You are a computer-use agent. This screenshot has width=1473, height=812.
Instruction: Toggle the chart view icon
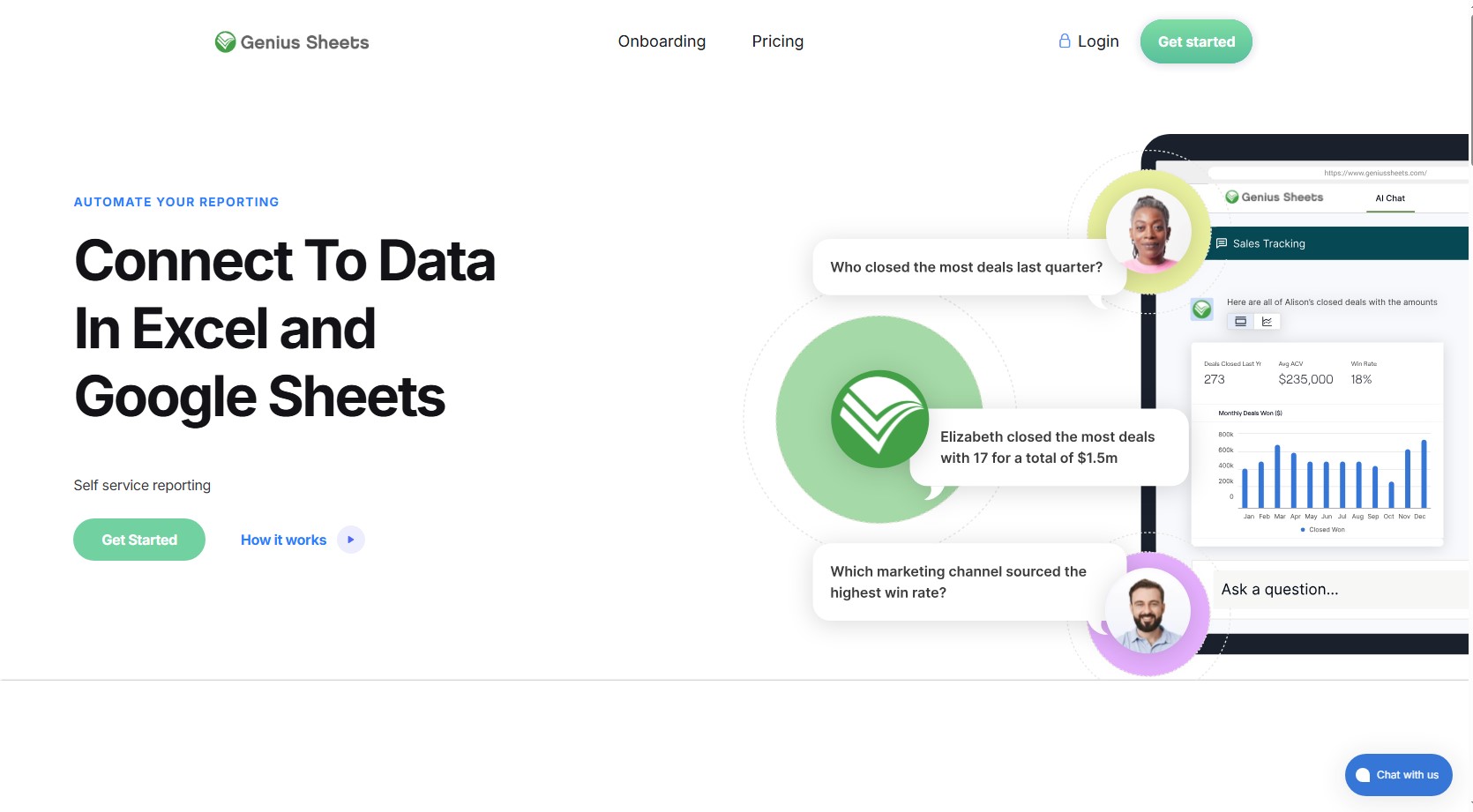click(1267, 322)
